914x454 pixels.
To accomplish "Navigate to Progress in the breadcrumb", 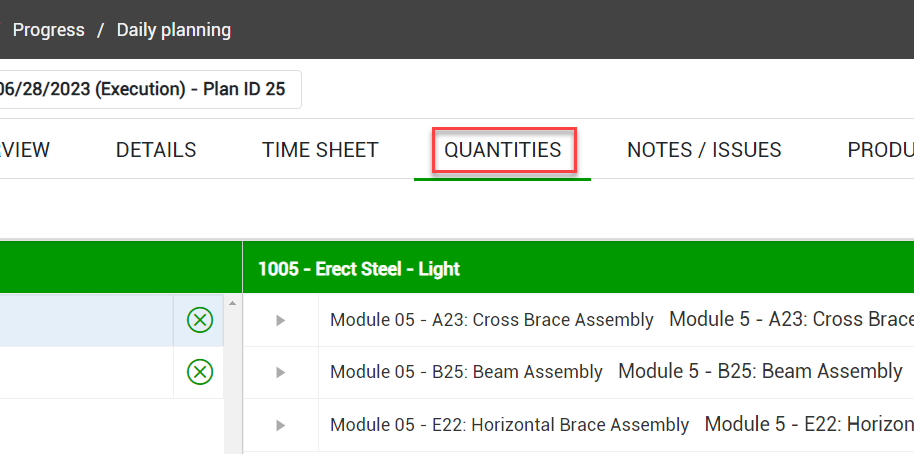I will pos(48,30).
